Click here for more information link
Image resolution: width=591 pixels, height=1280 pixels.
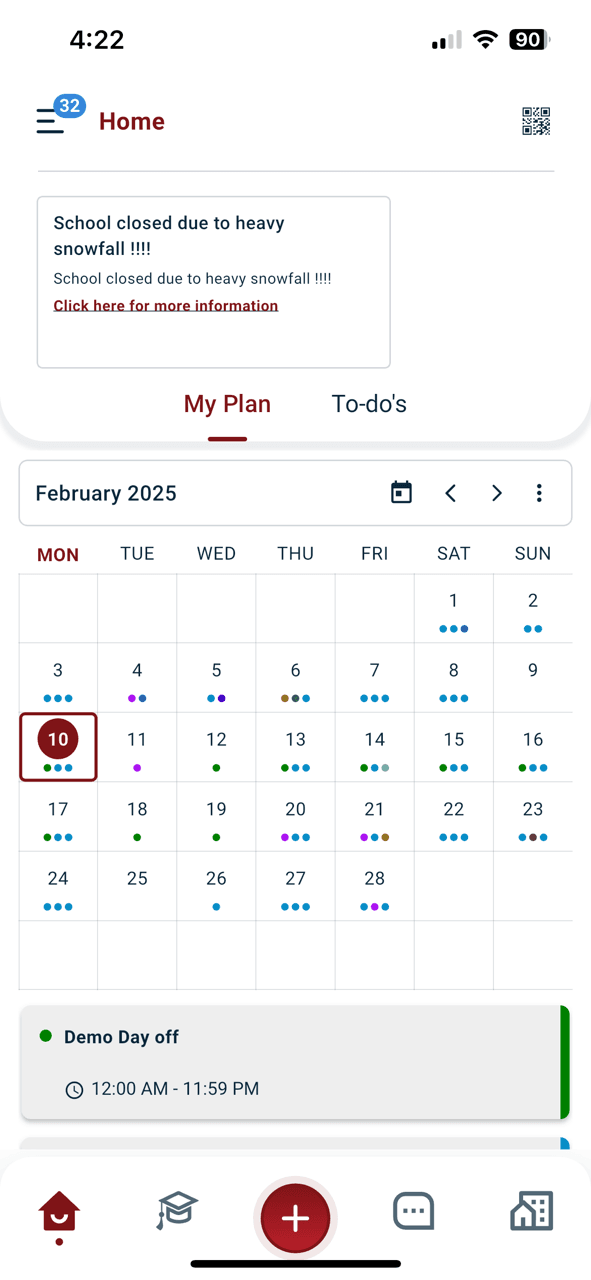pos(166,306)
